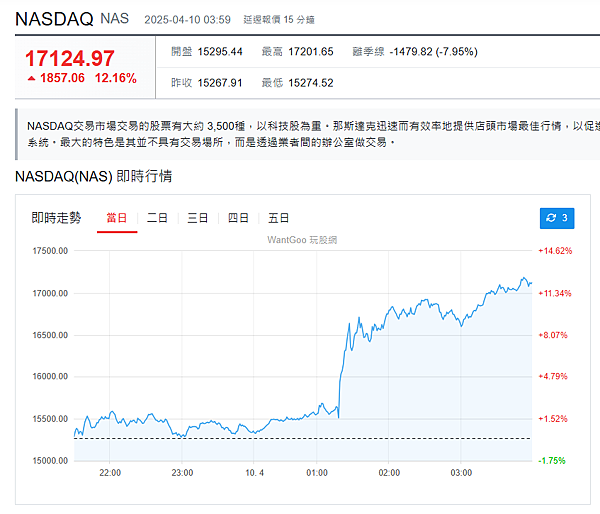Click the 03:00 time axis label

pos(461,473)
